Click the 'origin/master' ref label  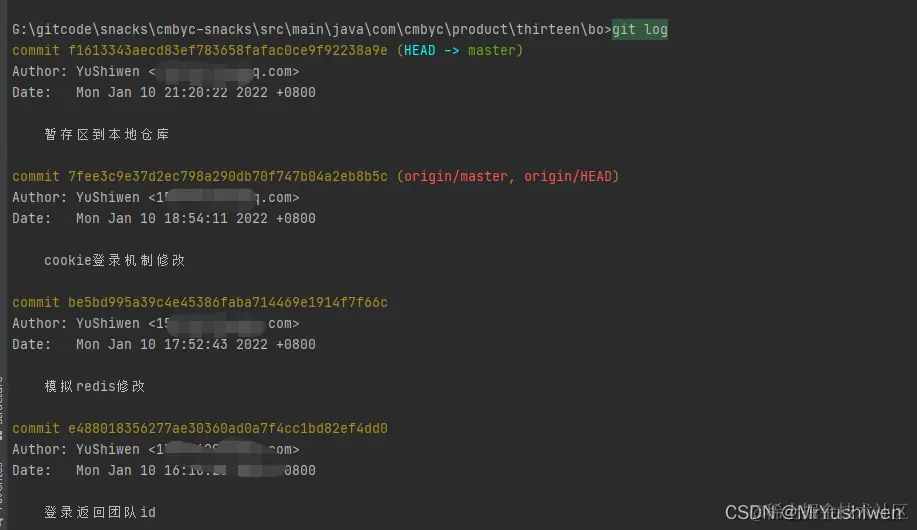pos(456,176)
